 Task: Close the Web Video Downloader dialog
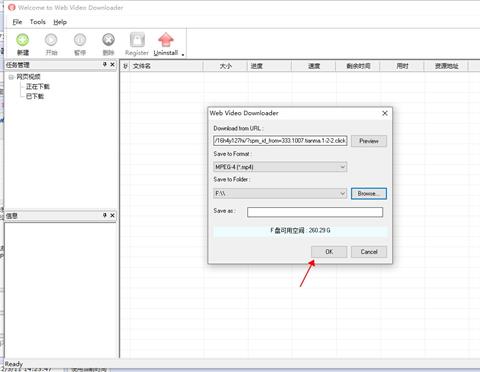pyautogui.click(x=385, y=113)
